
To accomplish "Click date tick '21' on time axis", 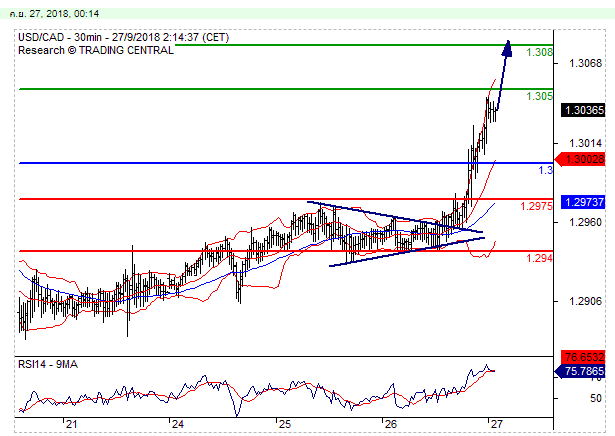I will click(71, 424).
